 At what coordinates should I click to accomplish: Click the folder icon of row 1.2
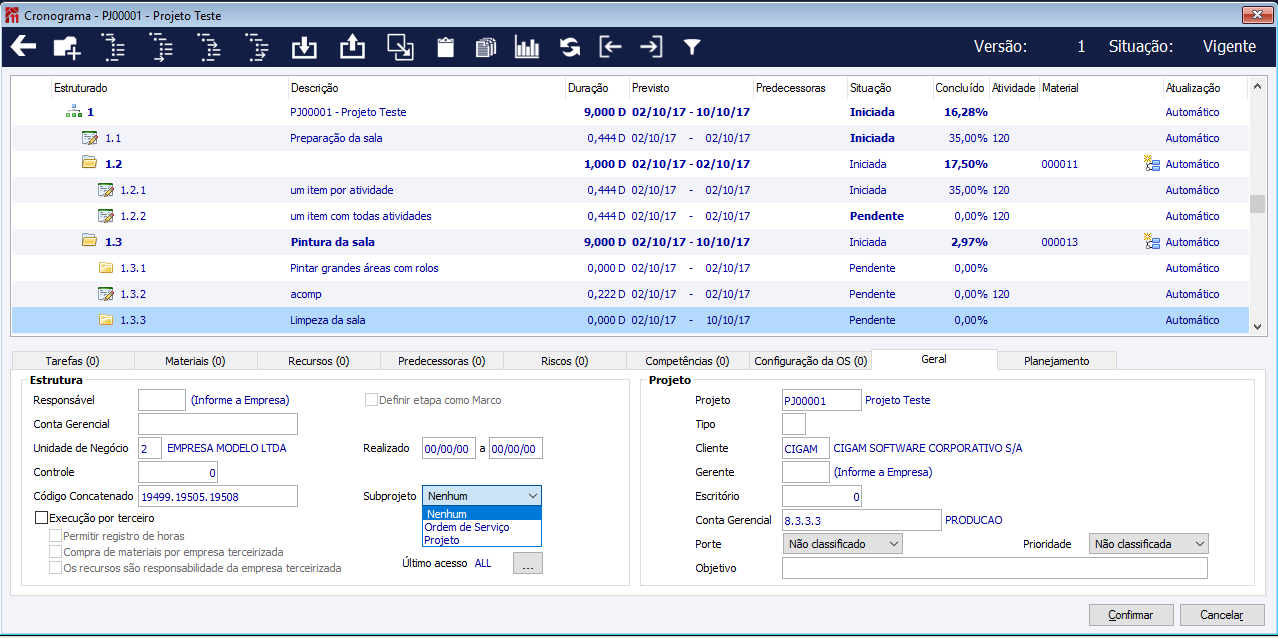(89, 163)
